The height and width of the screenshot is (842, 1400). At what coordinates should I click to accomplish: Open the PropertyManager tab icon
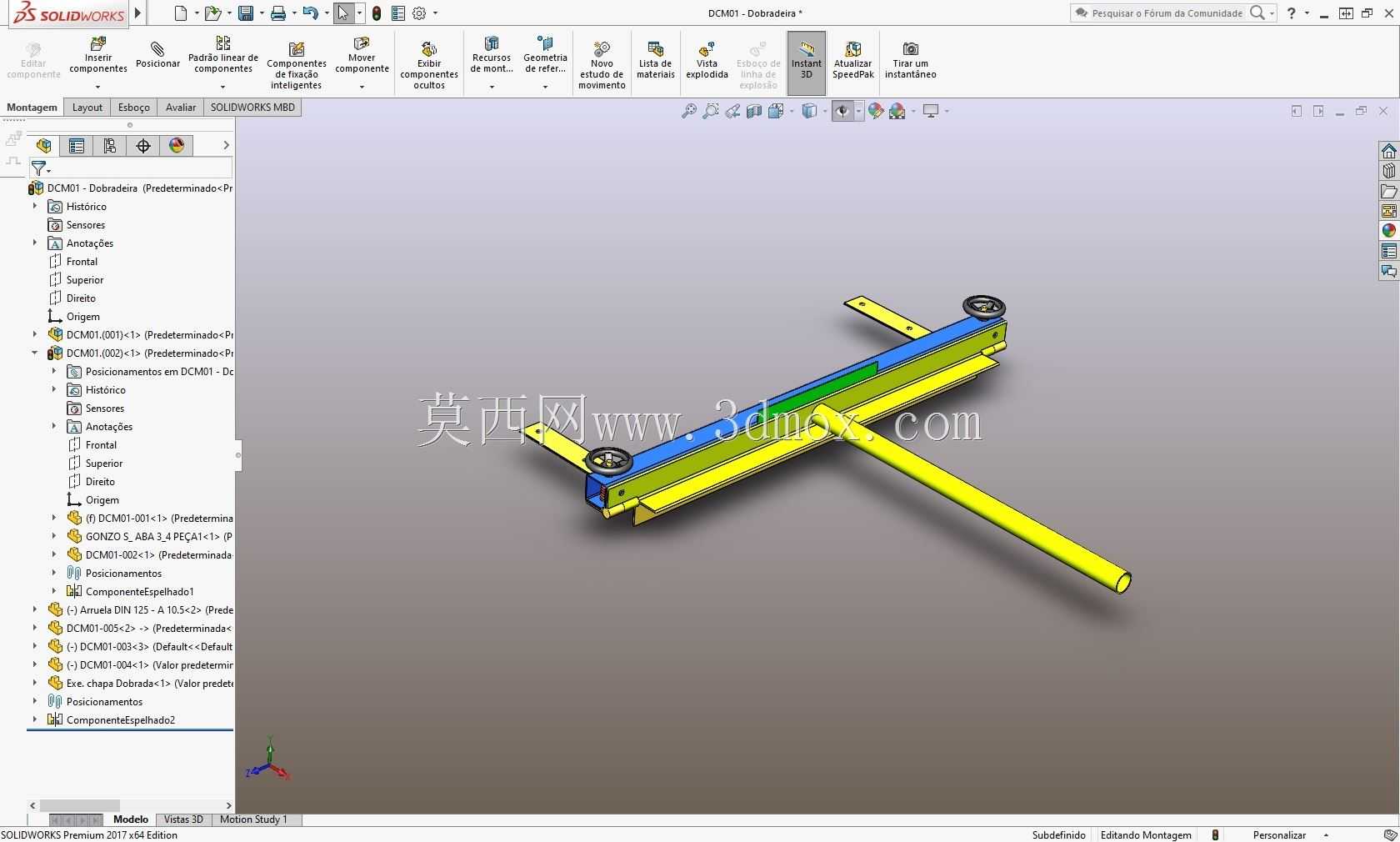coord(77,146)
